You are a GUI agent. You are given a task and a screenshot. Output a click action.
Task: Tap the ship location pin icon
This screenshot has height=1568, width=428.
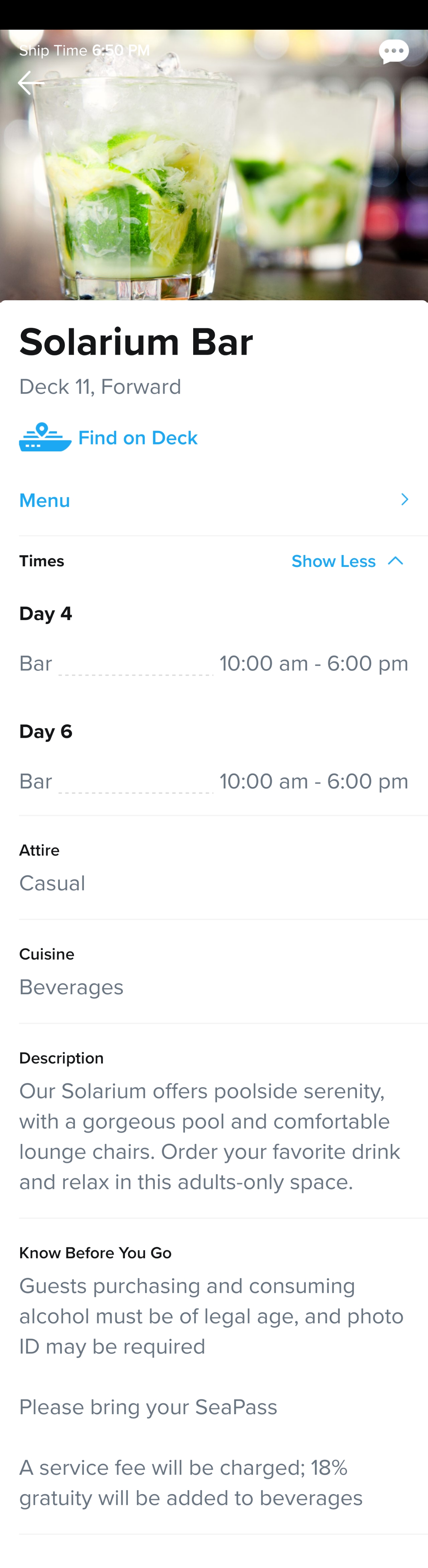click(45, 437)
